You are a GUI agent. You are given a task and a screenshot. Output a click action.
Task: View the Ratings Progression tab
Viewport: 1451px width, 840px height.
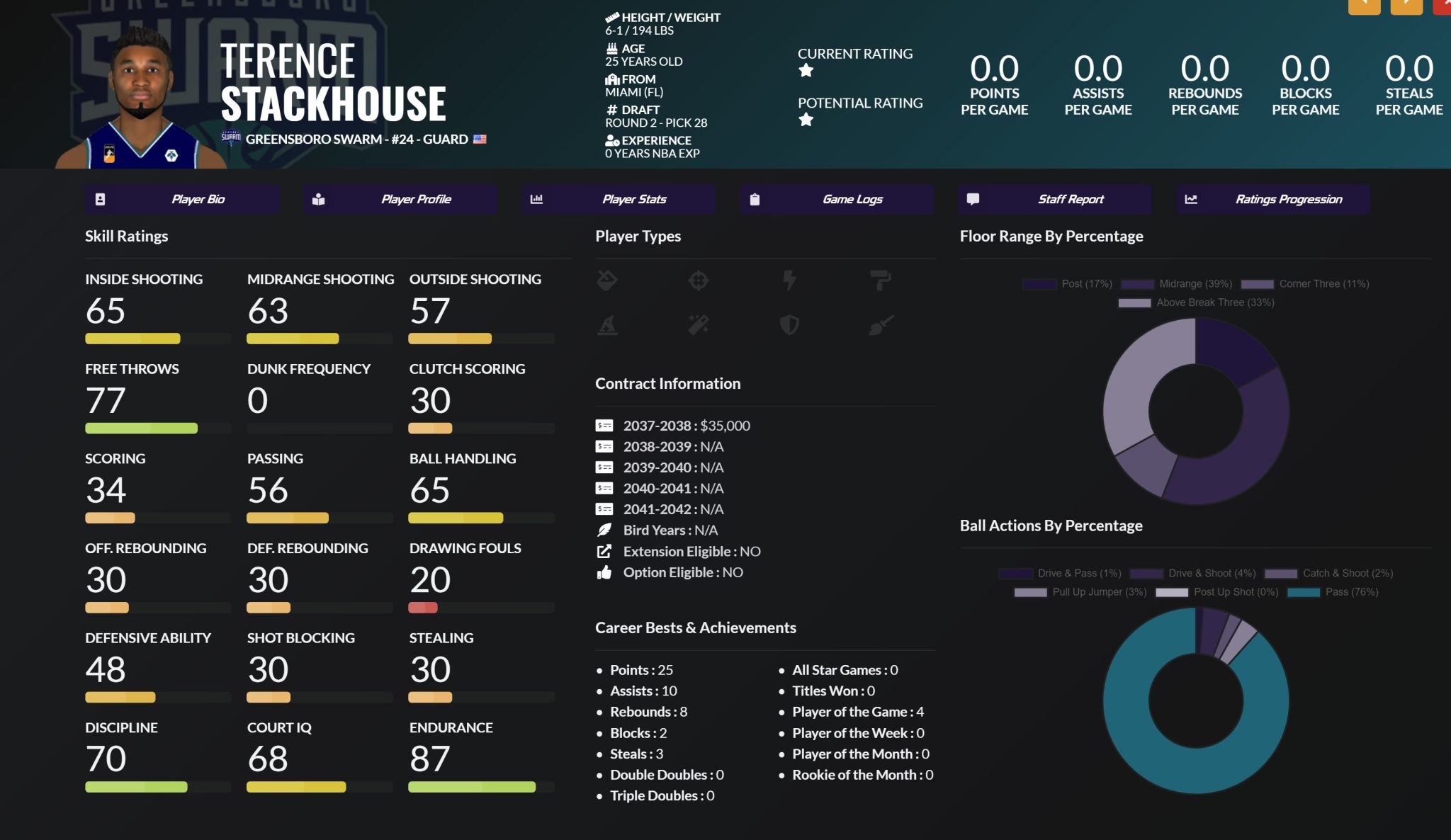coord(1272,200)
